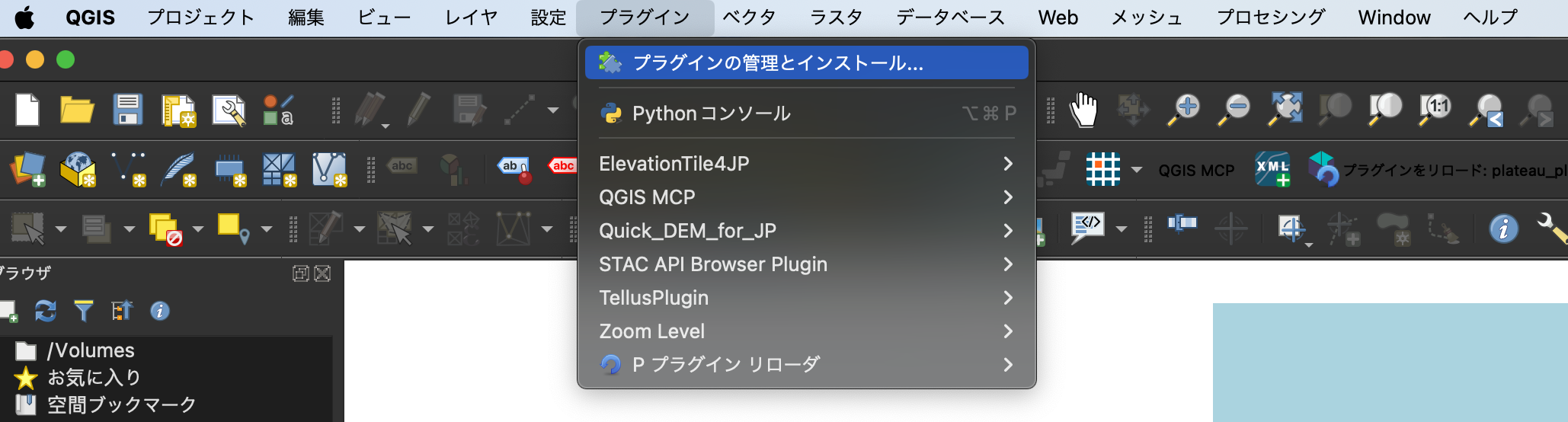Image resolution: width=1568 pixels, height=422 pixels.
Task: Open the wrench toolbox icon
Action: coord(1551,229)
